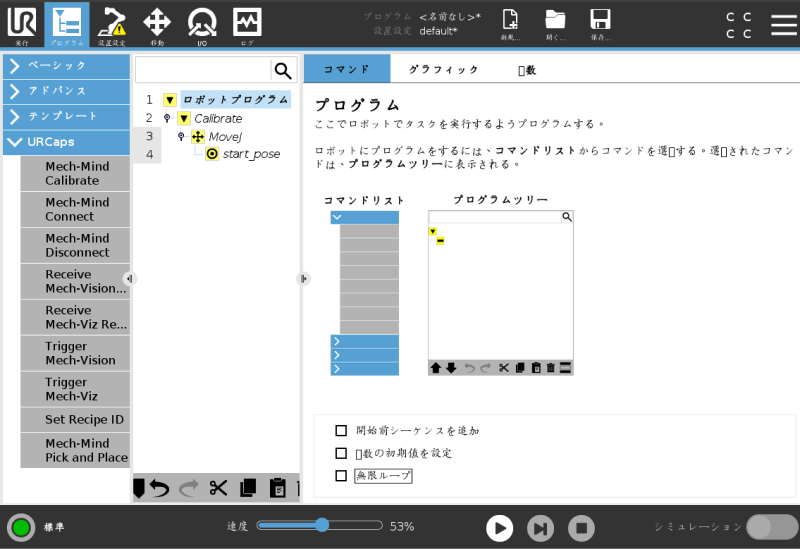This screenshot has width=800, height=549.
Task: Redo the program tree edit
Action: 189,488
